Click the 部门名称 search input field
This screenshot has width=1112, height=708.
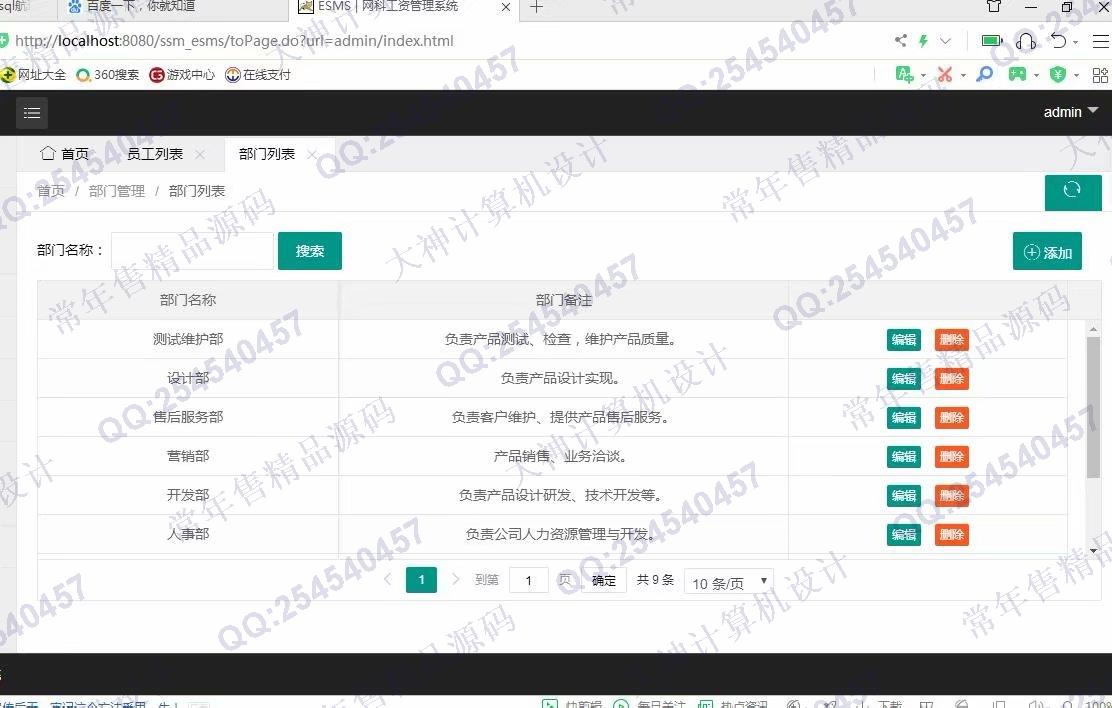tap(192, 251)
